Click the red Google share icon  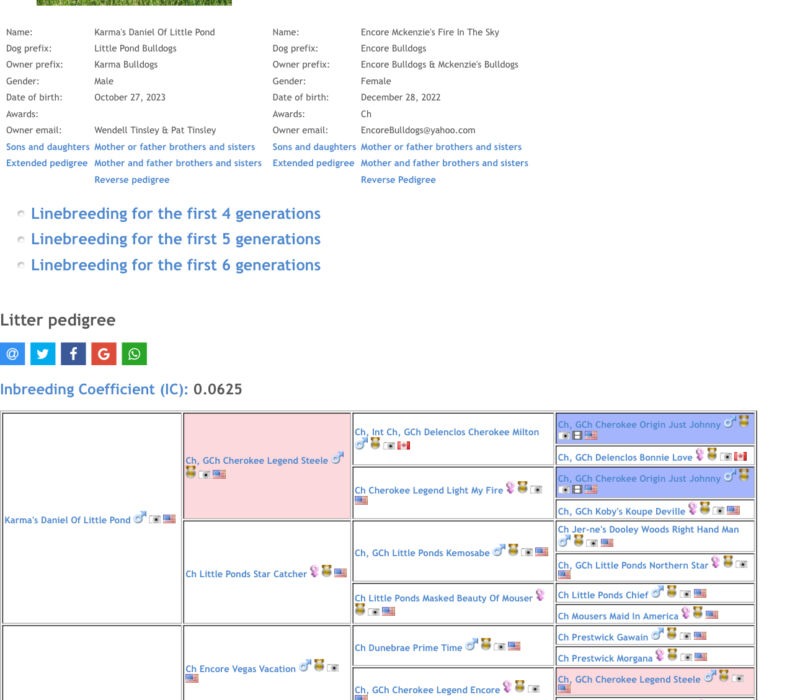coord(103,353)
